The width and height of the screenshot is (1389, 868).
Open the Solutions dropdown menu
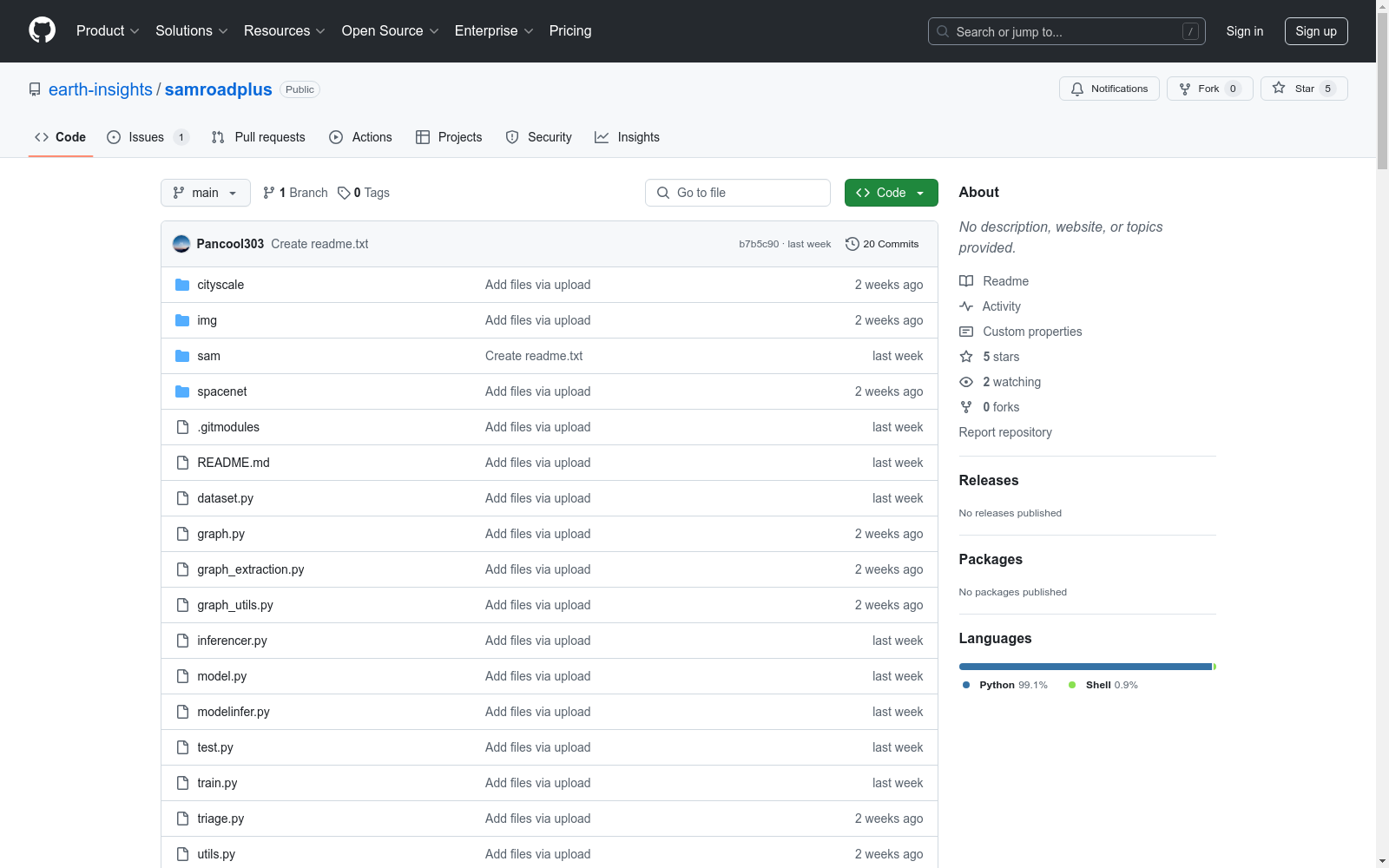click(192, 30)
